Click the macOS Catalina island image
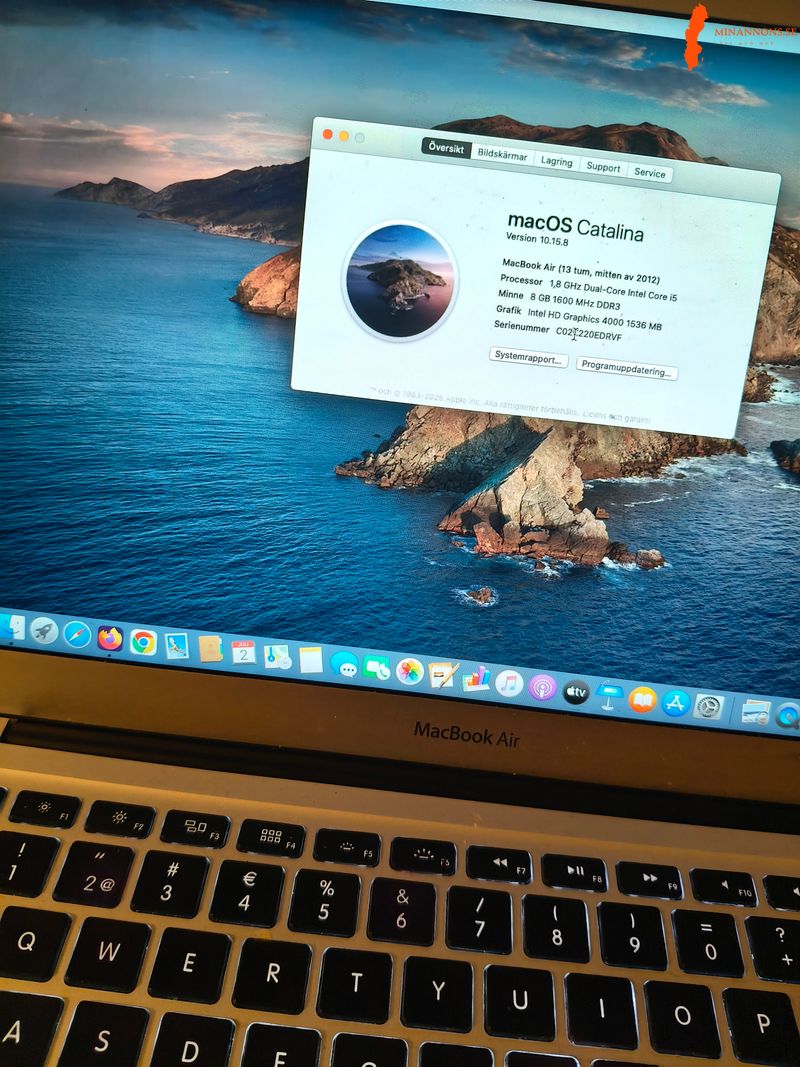 (400, 280)
